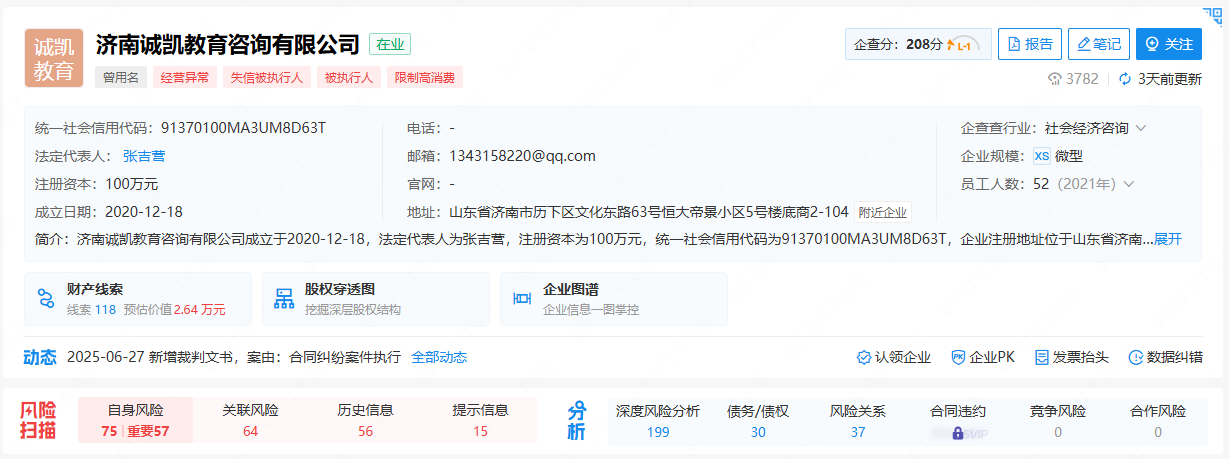Open 竞争风险 item
1229x459 pixels.
tap(1058, 421)
